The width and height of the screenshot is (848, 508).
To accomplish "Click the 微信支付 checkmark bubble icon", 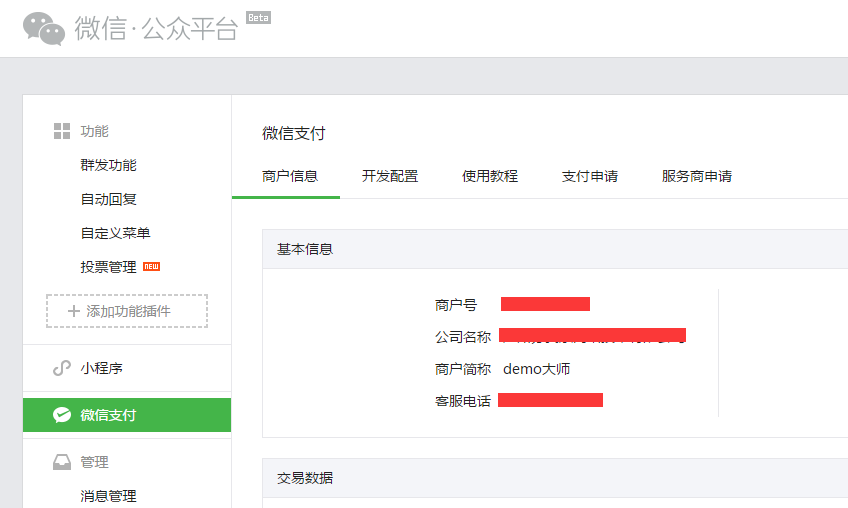I will (x=62, y=415).
